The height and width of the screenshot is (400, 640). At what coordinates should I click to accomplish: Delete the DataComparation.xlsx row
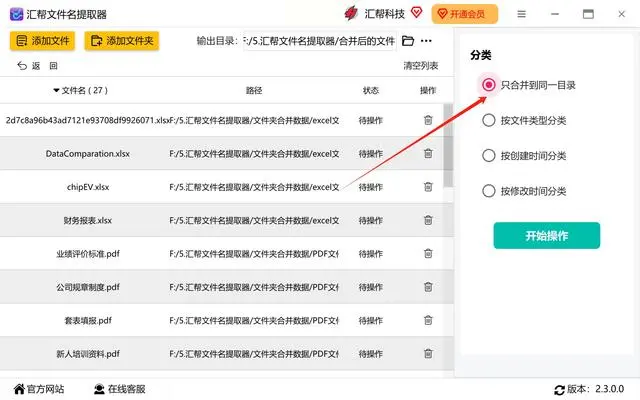(428, 153)
